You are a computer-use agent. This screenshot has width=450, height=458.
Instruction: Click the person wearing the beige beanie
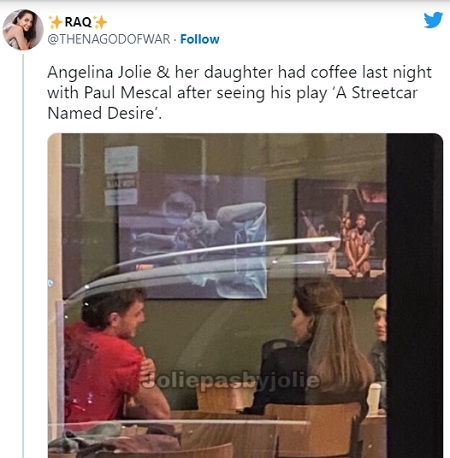[378, 337]
